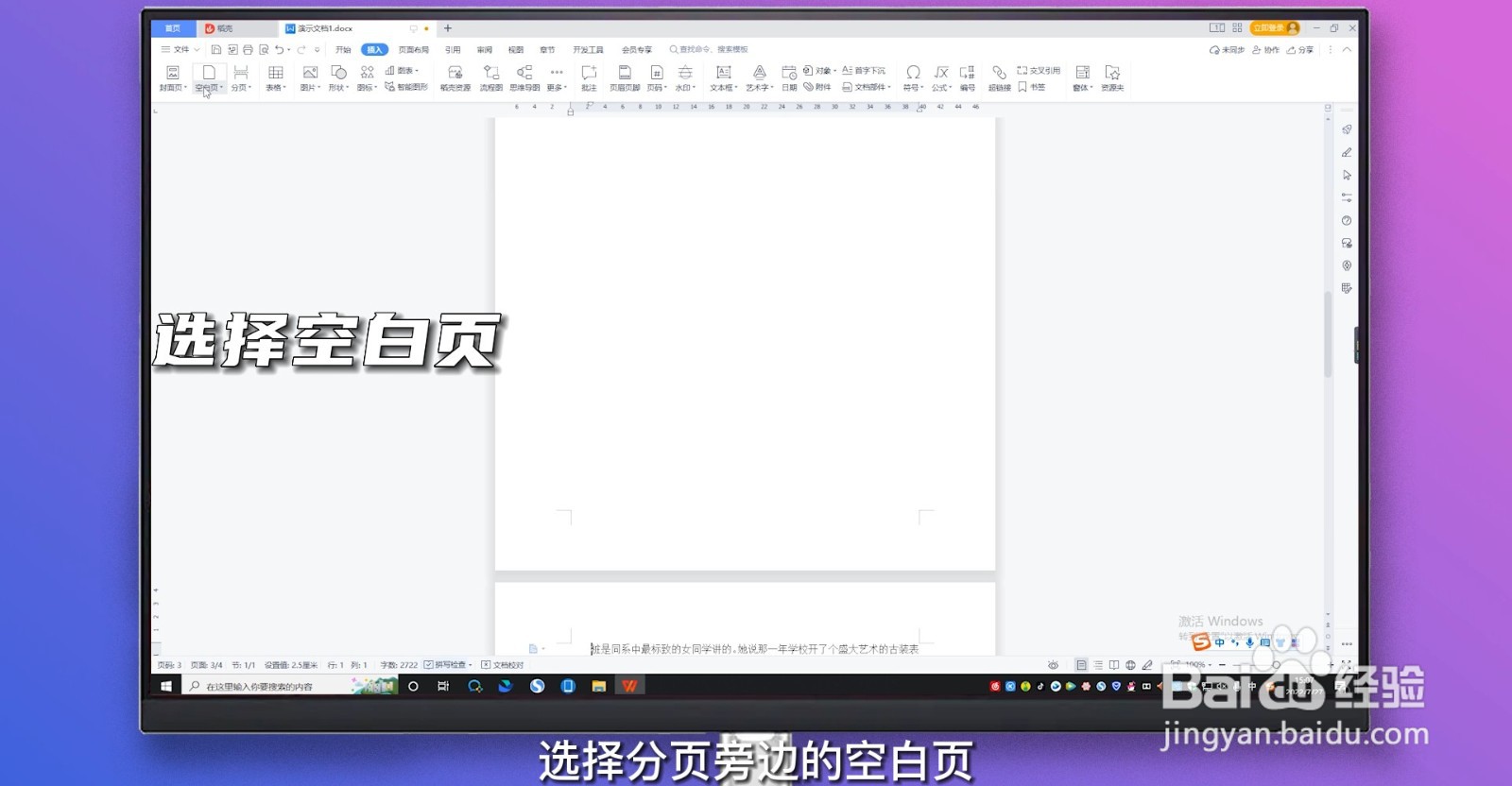Switch to outline view in status bar
The height and width of the screenshot is (786, 1512).
coord(1098,665)
